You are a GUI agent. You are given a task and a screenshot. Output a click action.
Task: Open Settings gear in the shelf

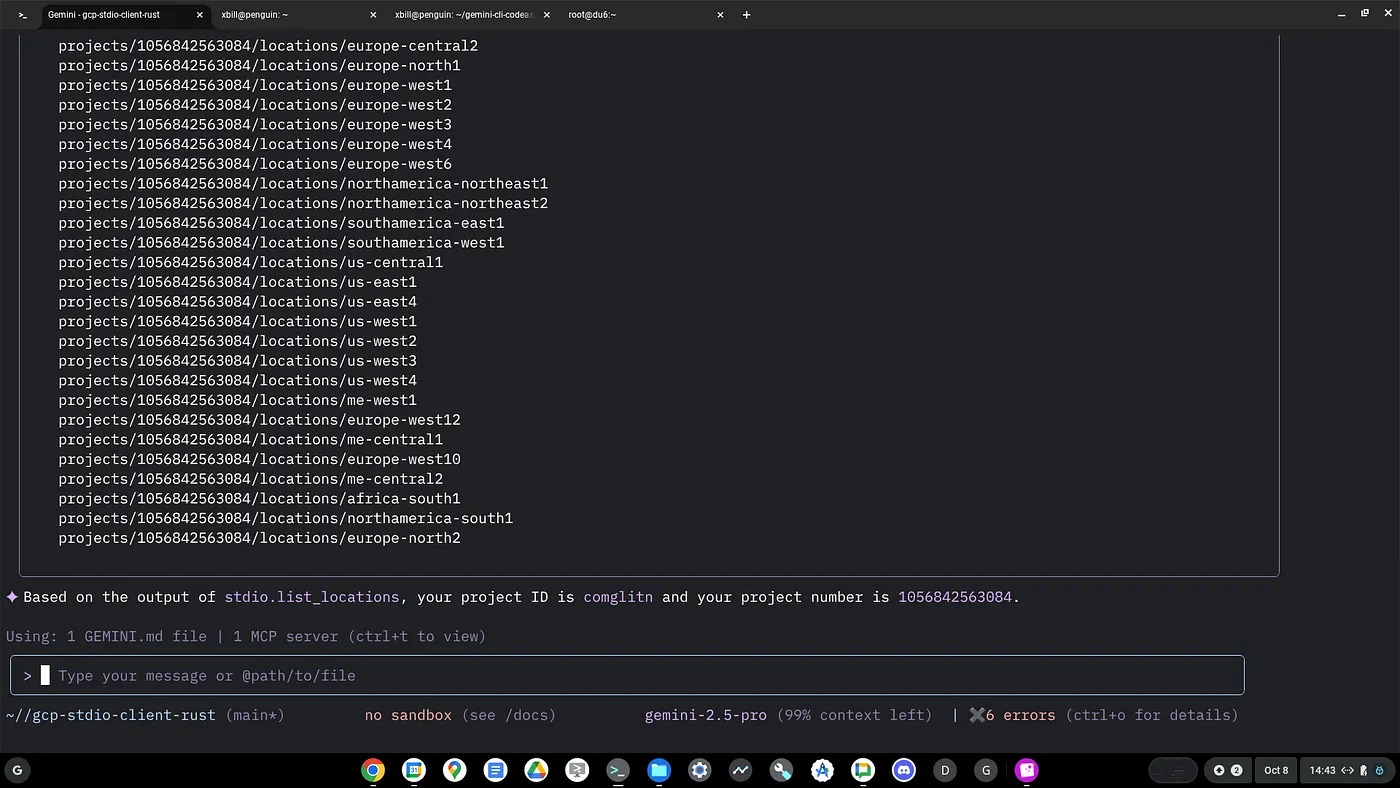click(699, 770)
